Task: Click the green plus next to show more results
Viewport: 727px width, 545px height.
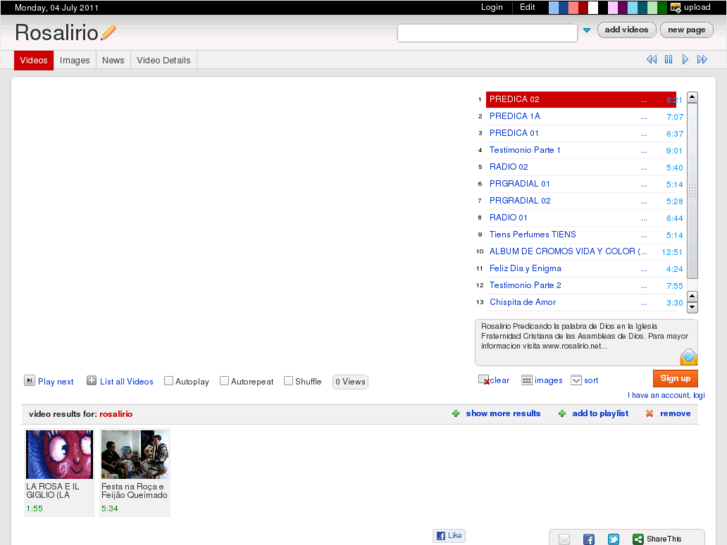Action: (456, 413)
